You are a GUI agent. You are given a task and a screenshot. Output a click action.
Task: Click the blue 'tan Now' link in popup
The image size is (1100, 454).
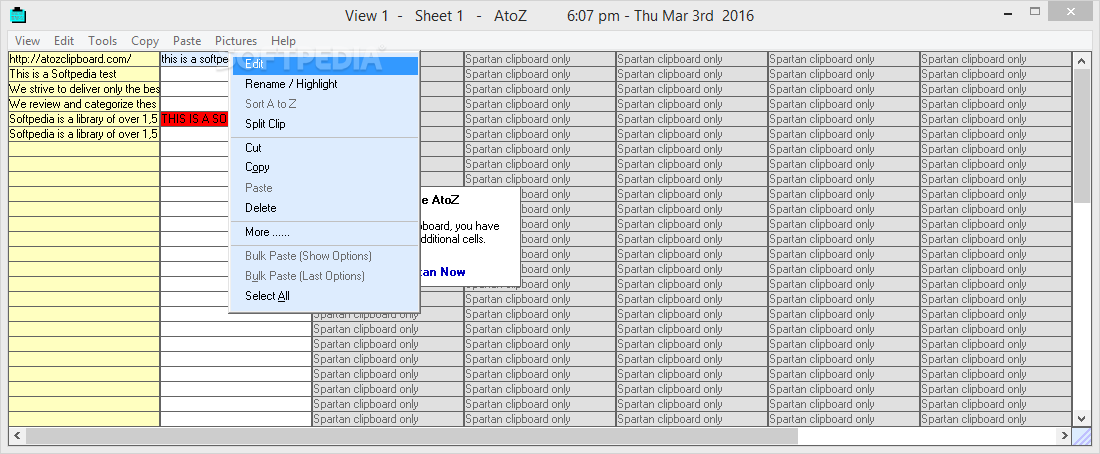[x=443, y=272]
